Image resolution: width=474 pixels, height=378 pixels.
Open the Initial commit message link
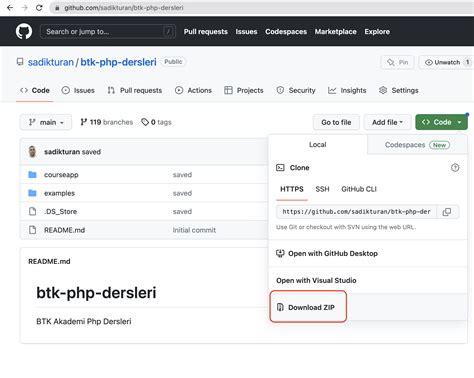pos(194,230)
